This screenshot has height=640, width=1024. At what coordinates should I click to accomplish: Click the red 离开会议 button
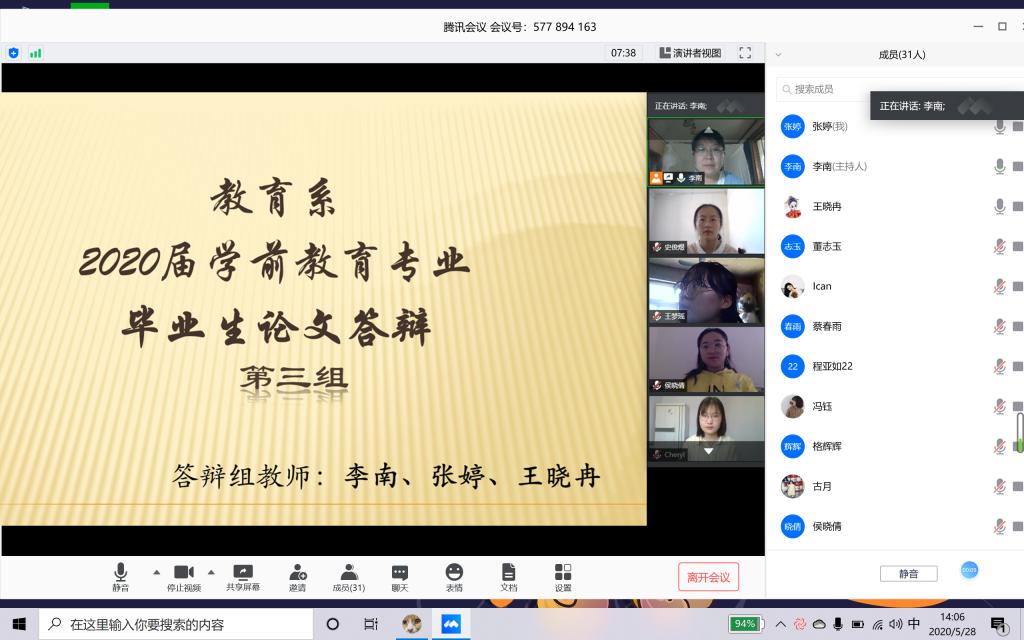[x=708, y=576]
